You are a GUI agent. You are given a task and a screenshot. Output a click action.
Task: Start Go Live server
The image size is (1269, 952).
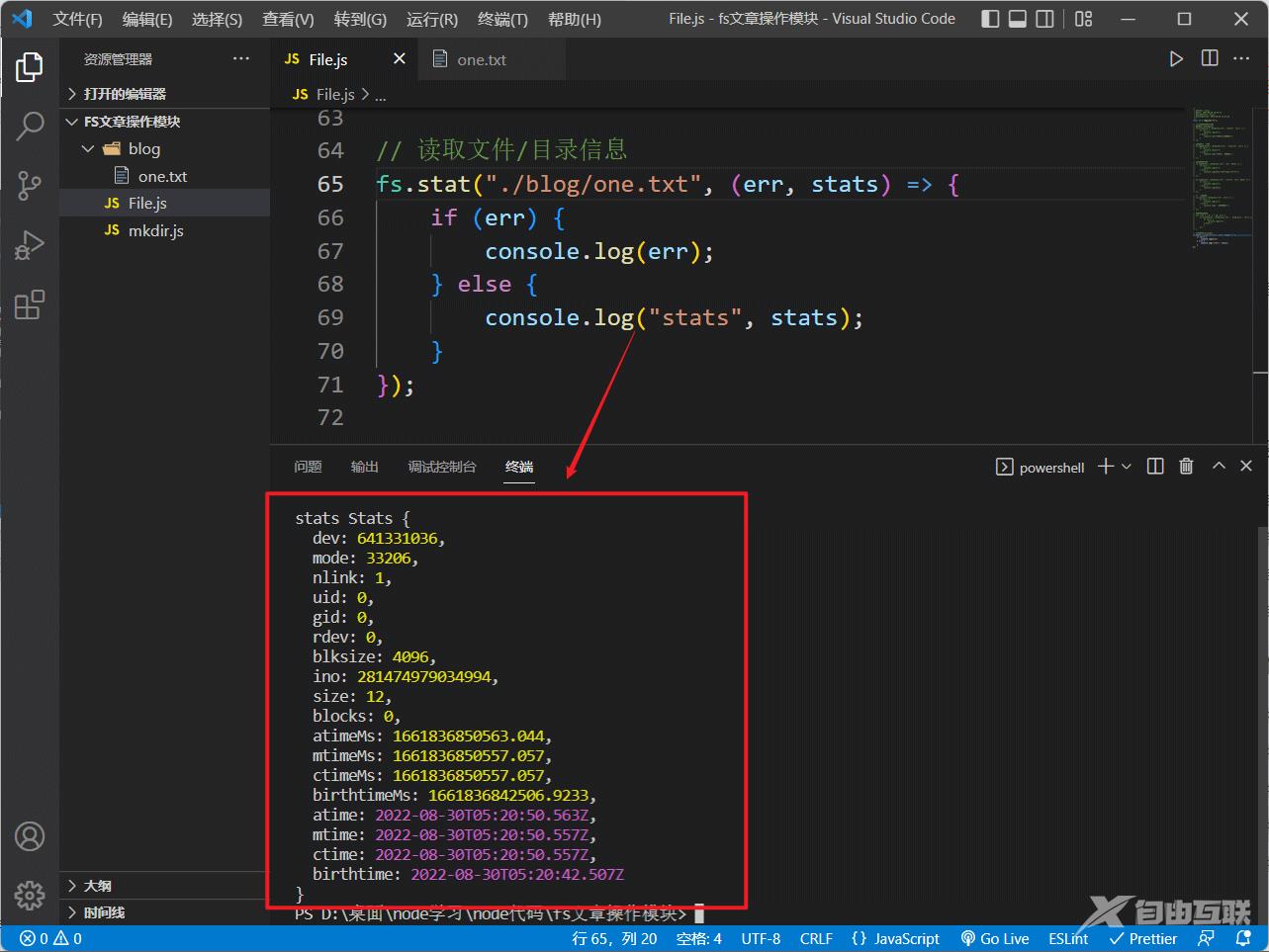pos(995,939)
